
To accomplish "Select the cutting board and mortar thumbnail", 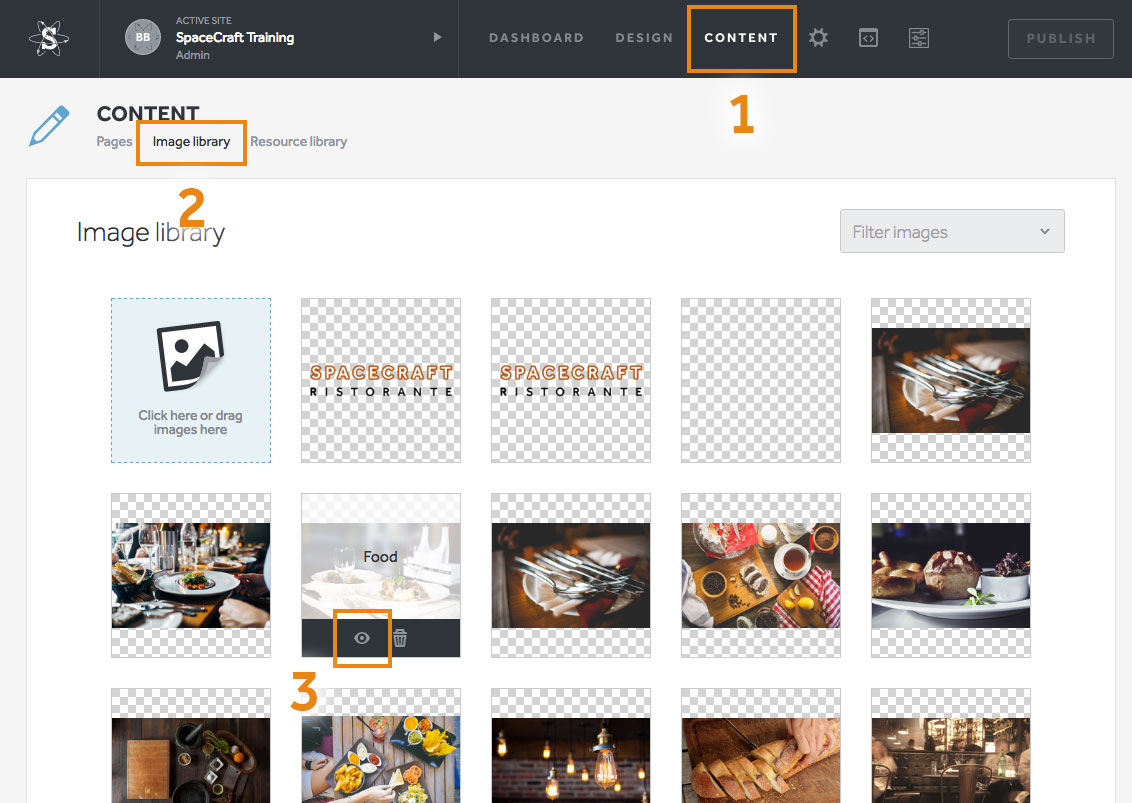I will coord(191,745).
